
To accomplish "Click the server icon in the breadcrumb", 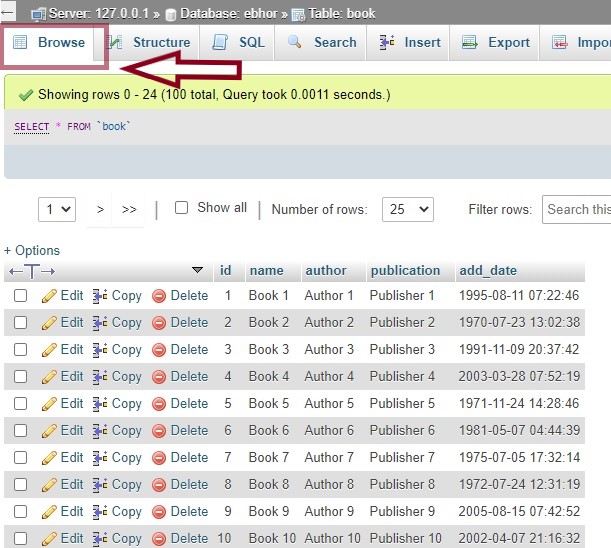I will [x=39, y=14].
